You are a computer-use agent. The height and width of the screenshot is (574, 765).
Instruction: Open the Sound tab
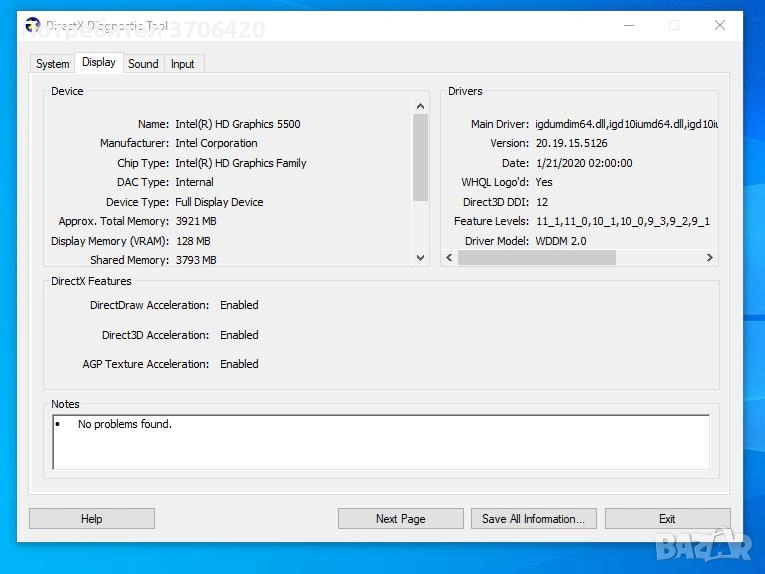(x=143, y=64)
